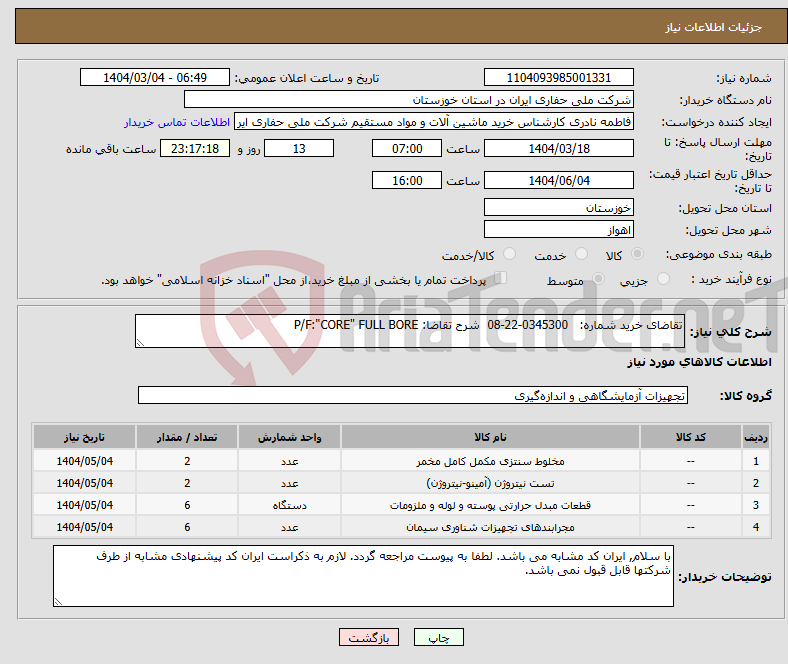This screenshot has height=664, width=788.
Task: Select the کالا radio button
Action: [x=638, y=255]
